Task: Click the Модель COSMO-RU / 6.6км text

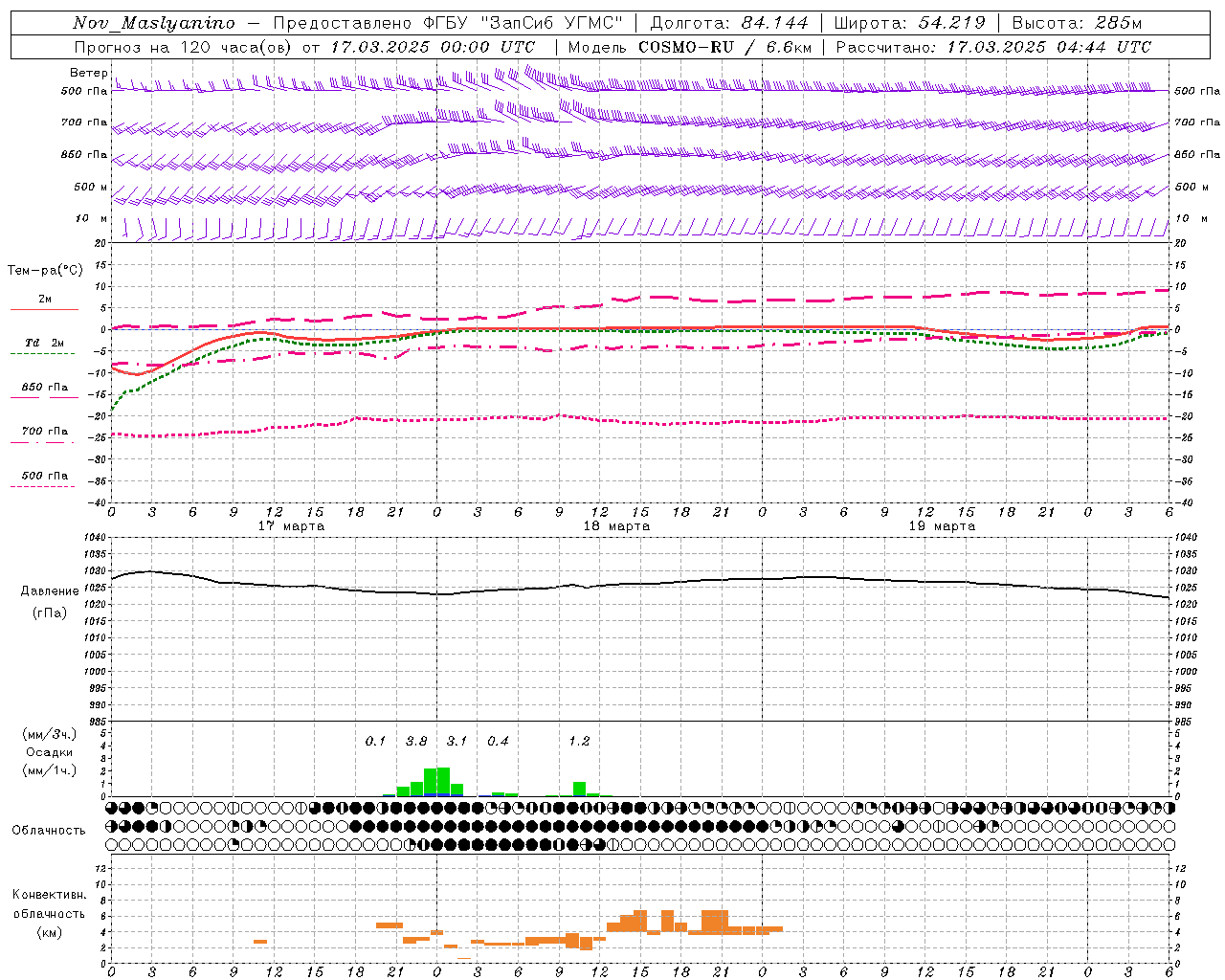Action: [x=690, y=47]
